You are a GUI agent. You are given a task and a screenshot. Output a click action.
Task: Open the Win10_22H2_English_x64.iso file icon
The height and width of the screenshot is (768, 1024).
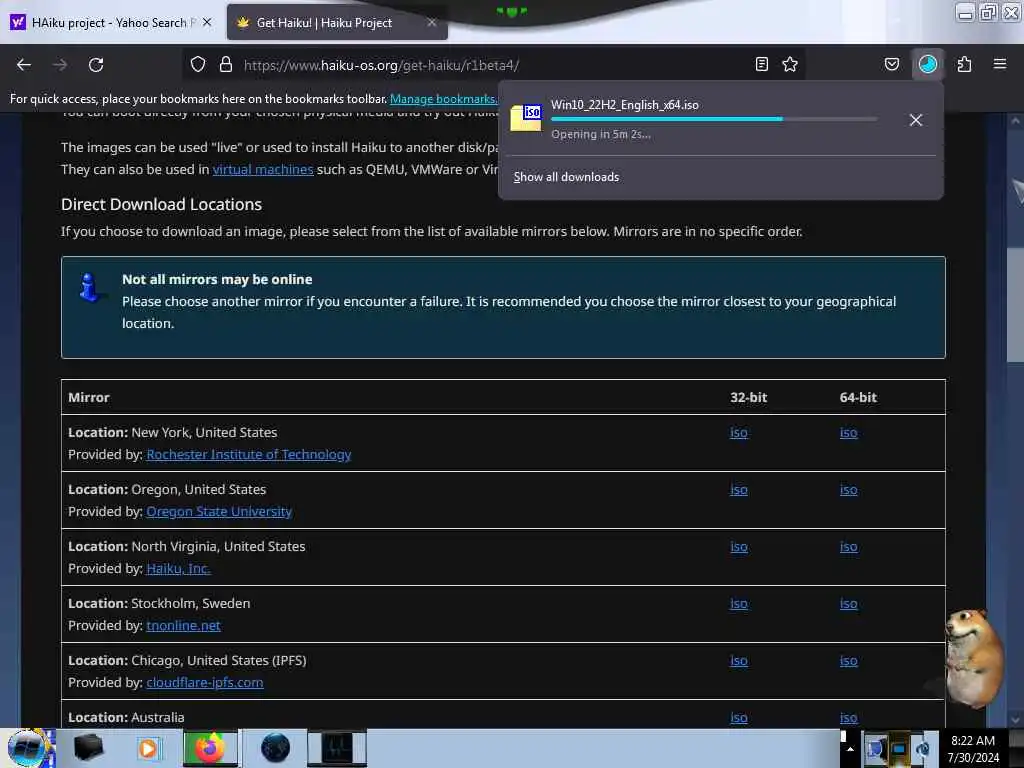[526, 118]
